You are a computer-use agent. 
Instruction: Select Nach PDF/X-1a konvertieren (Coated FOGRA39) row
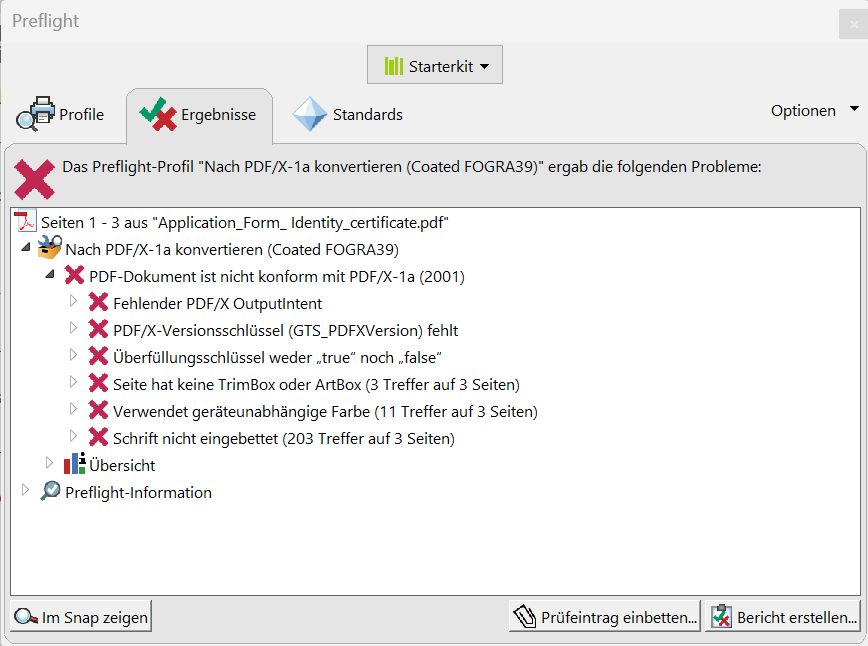[x=231, y=250]
